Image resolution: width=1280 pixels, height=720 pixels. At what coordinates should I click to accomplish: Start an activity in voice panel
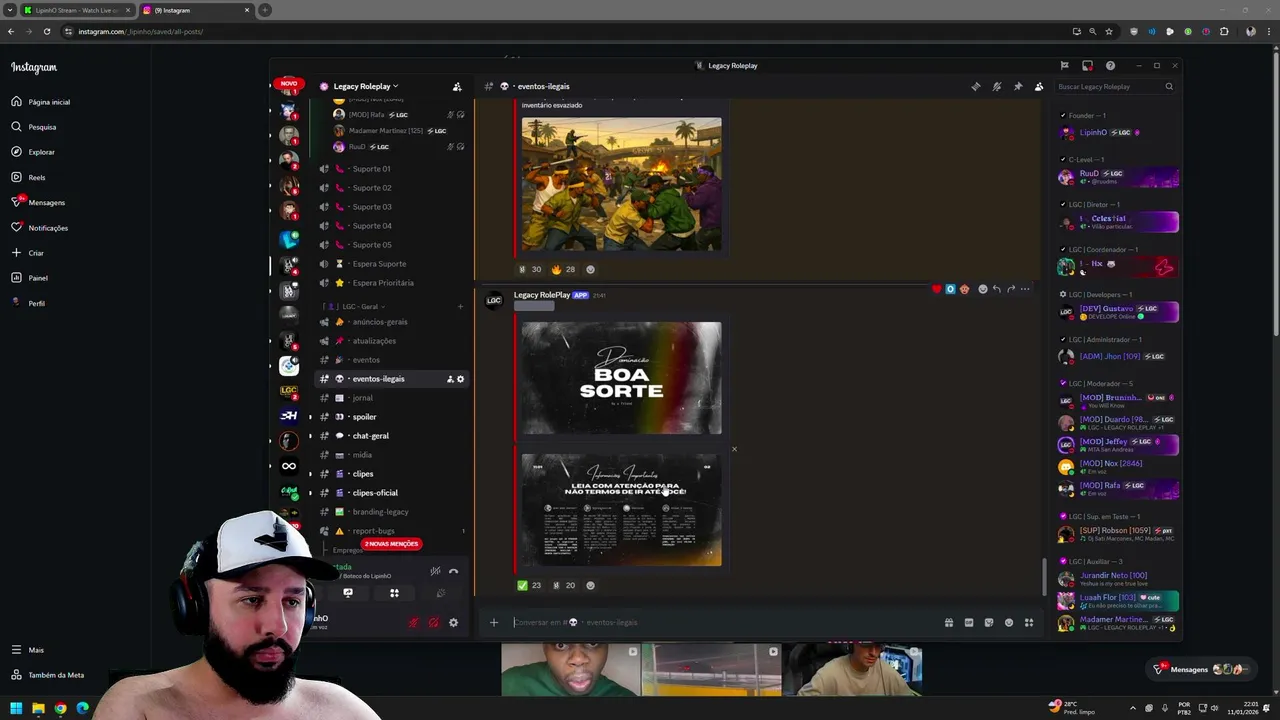[394, 593]
